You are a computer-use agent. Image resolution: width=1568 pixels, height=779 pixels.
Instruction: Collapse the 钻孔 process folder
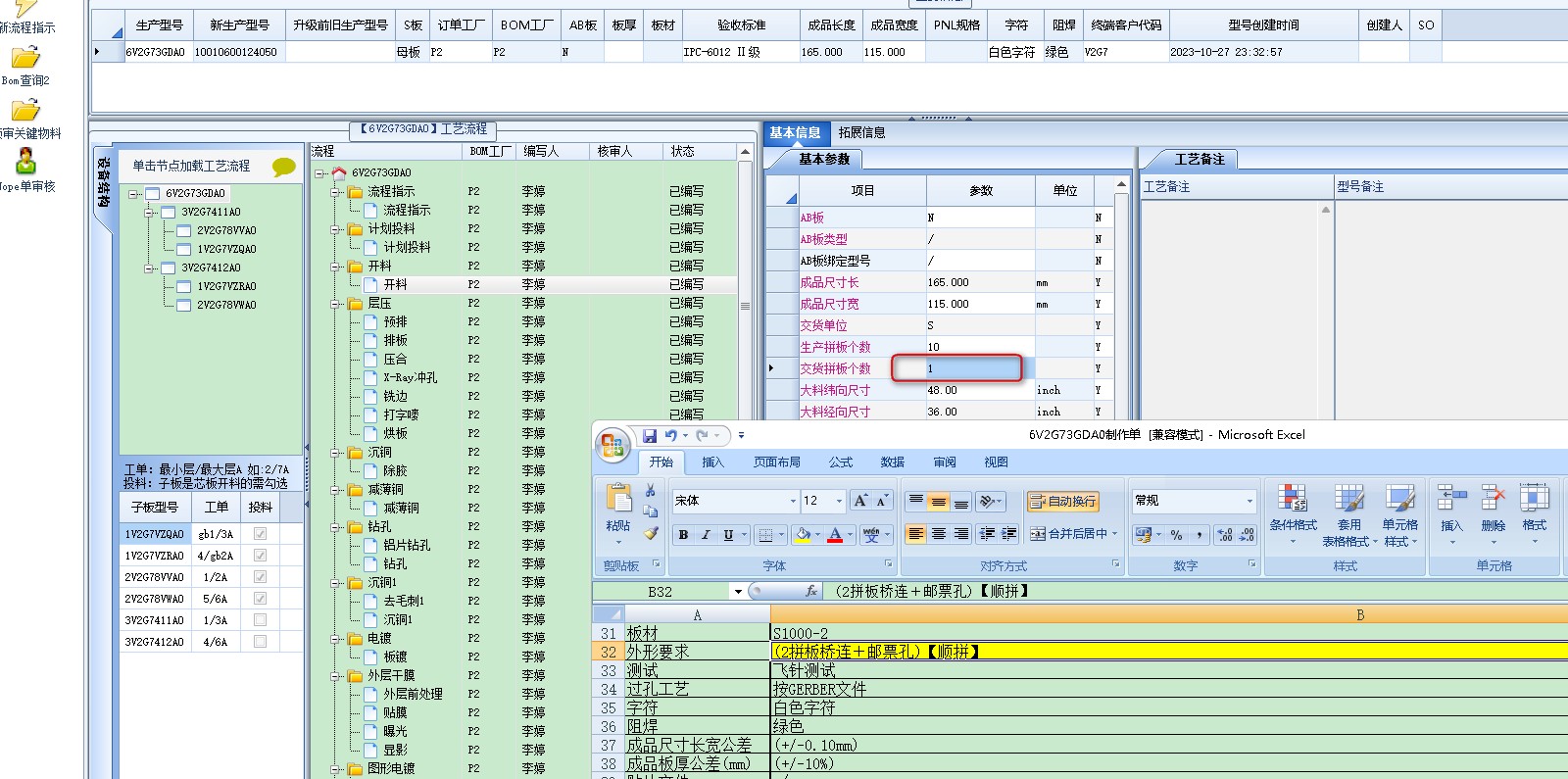pyautogui.click(x=335, y=527)
